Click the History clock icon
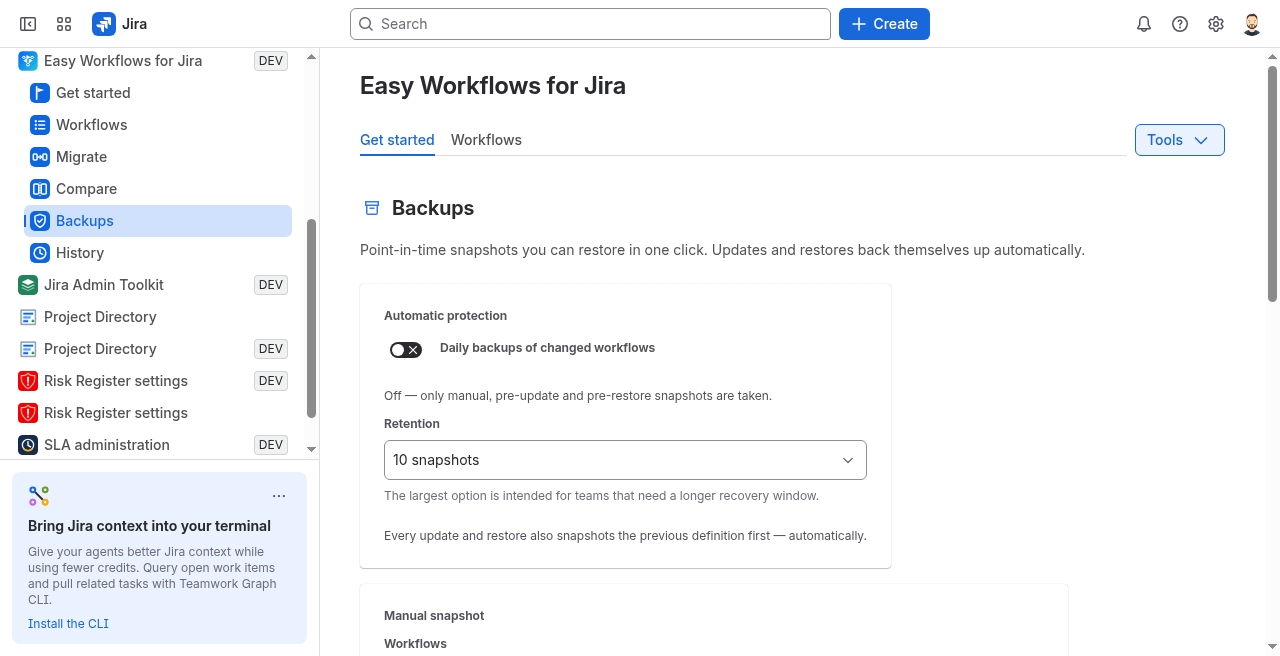 coord(40,253)
